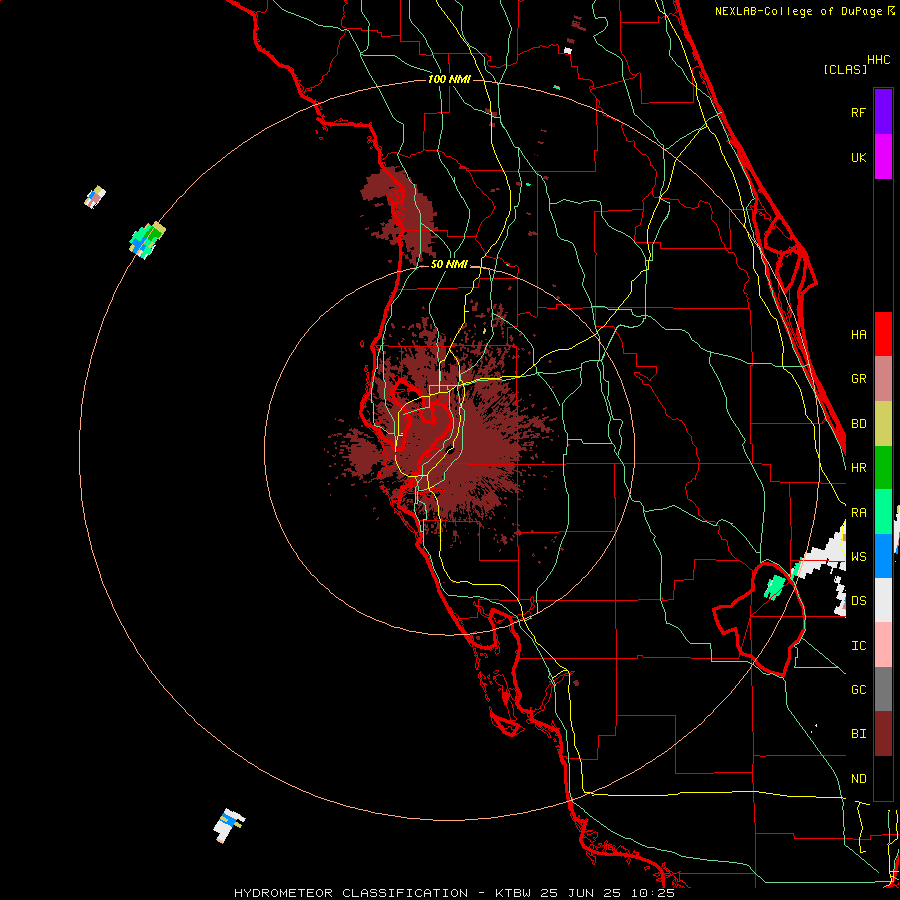Viewport: 900px width, 900px height.
Task: Select the WS legend label
Action: [x=859, y=557]
